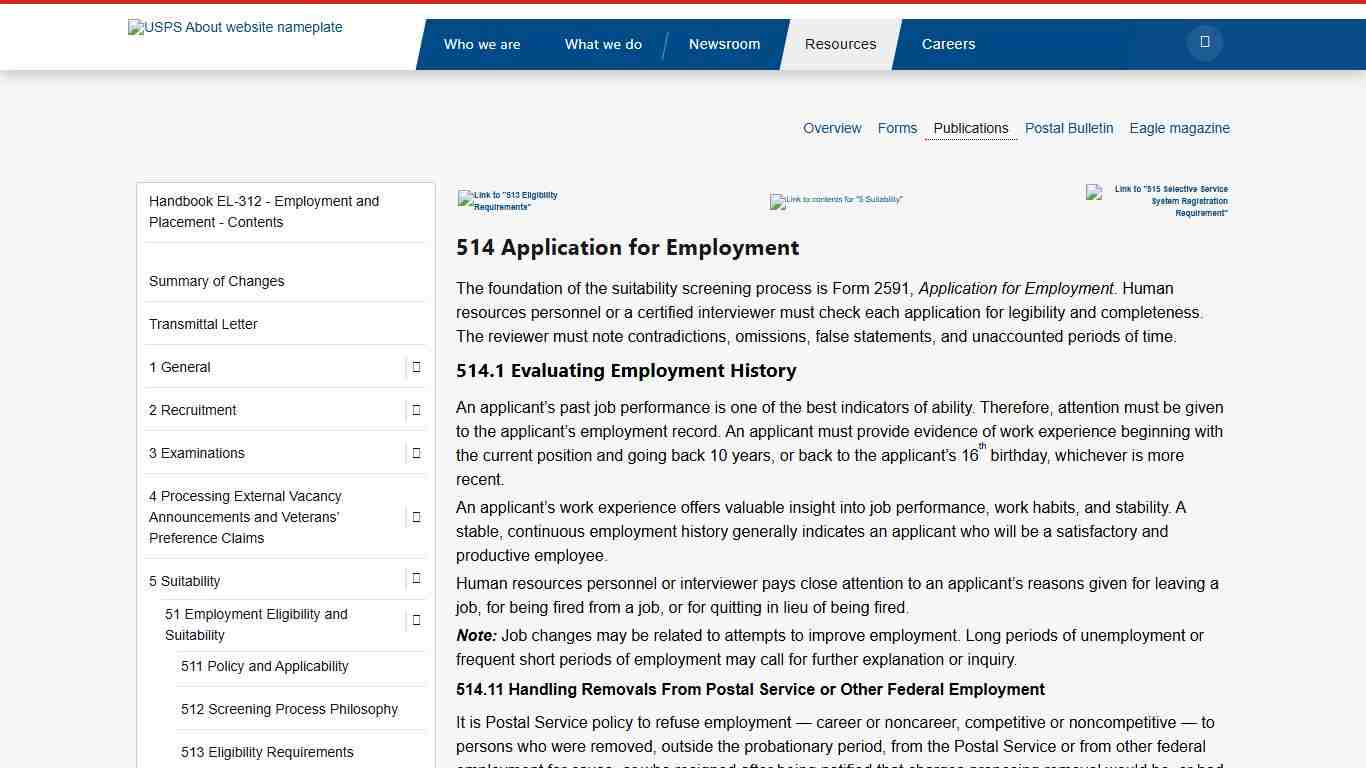The height and width of the screenshot is (768, 1366).
Task: Select "Summary of Changes" in the sidebar
Action: point(216,281)
